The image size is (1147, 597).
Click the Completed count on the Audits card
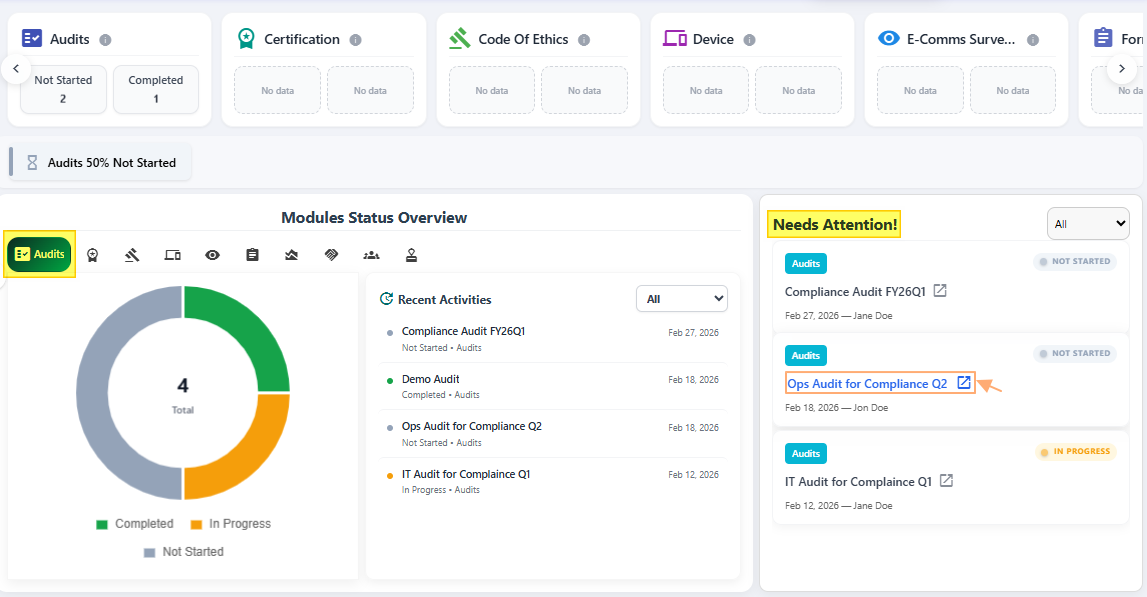click(x=156, y=89)
